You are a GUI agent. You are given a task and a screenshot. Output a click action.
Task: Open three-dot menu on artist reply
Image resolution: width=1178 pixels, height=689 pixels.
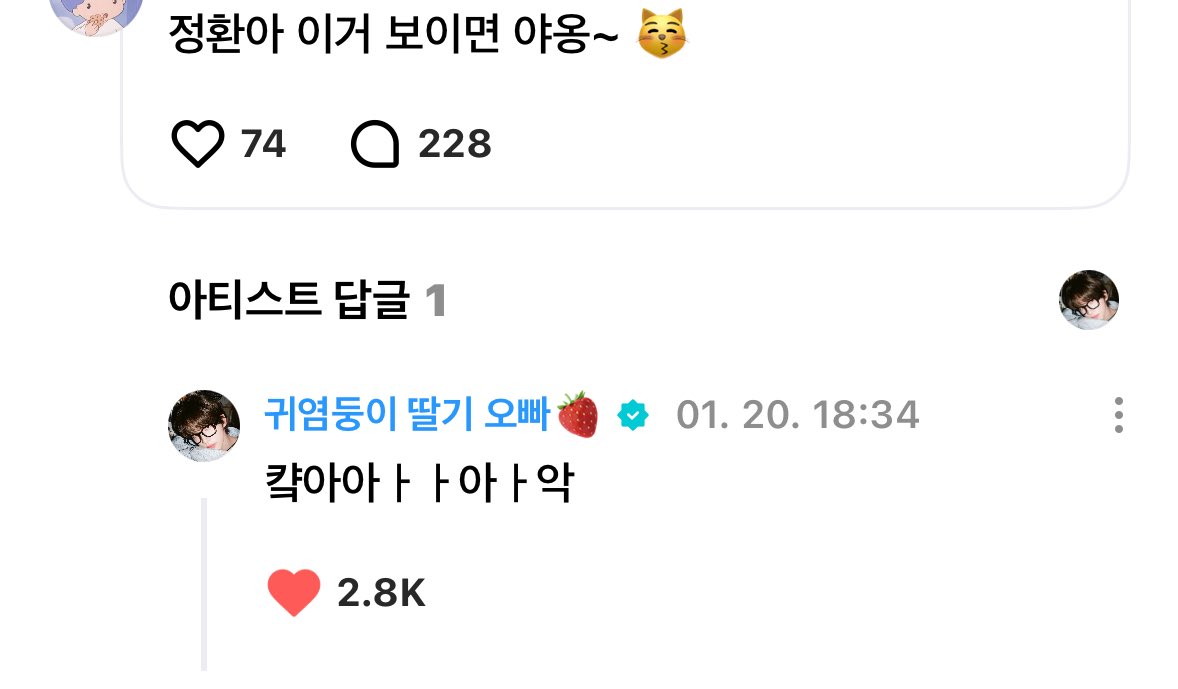click(x=1119, y=415)
